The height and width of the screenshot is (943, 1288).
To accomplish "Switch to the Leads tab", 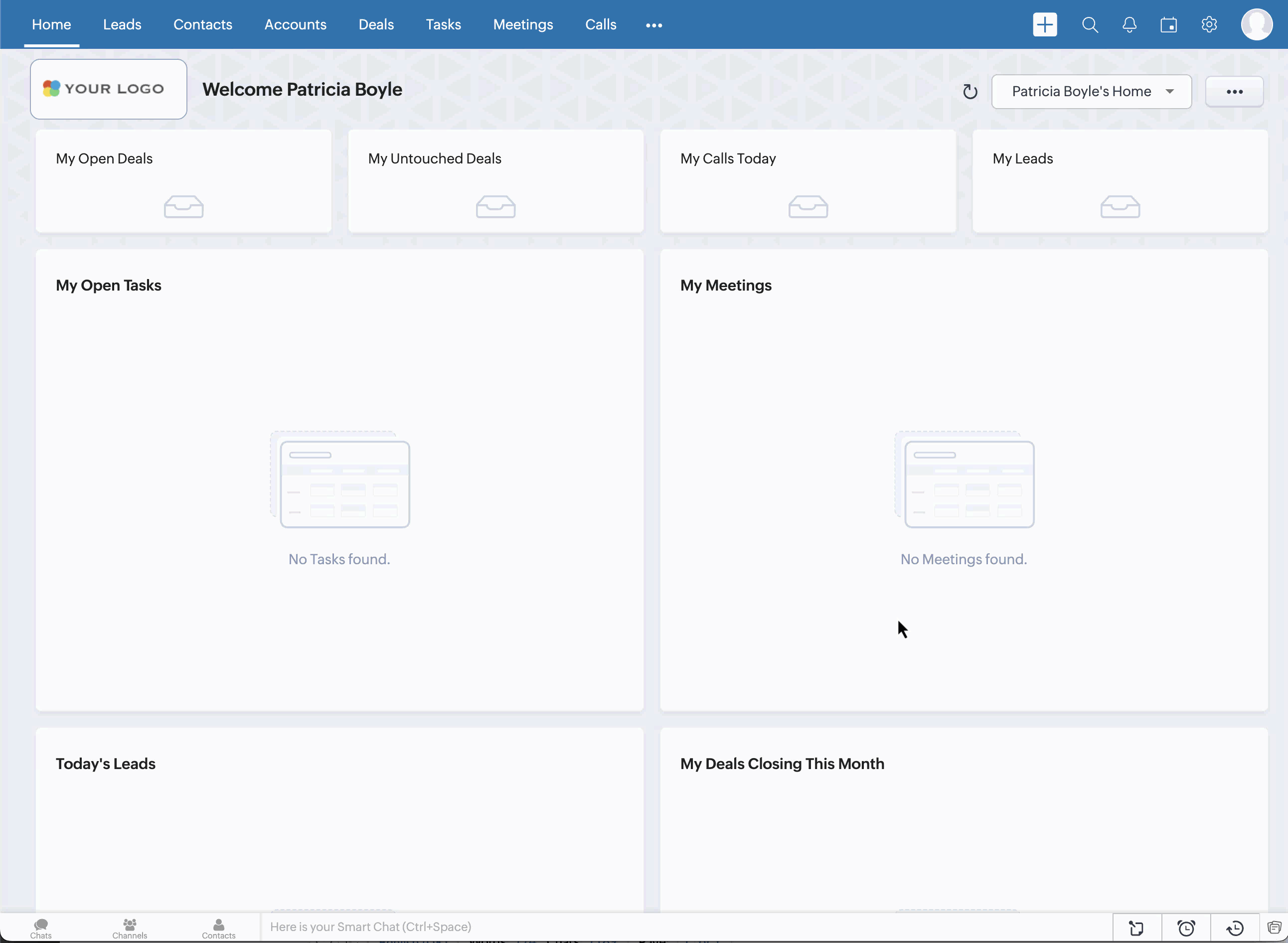I will point(122,24).
